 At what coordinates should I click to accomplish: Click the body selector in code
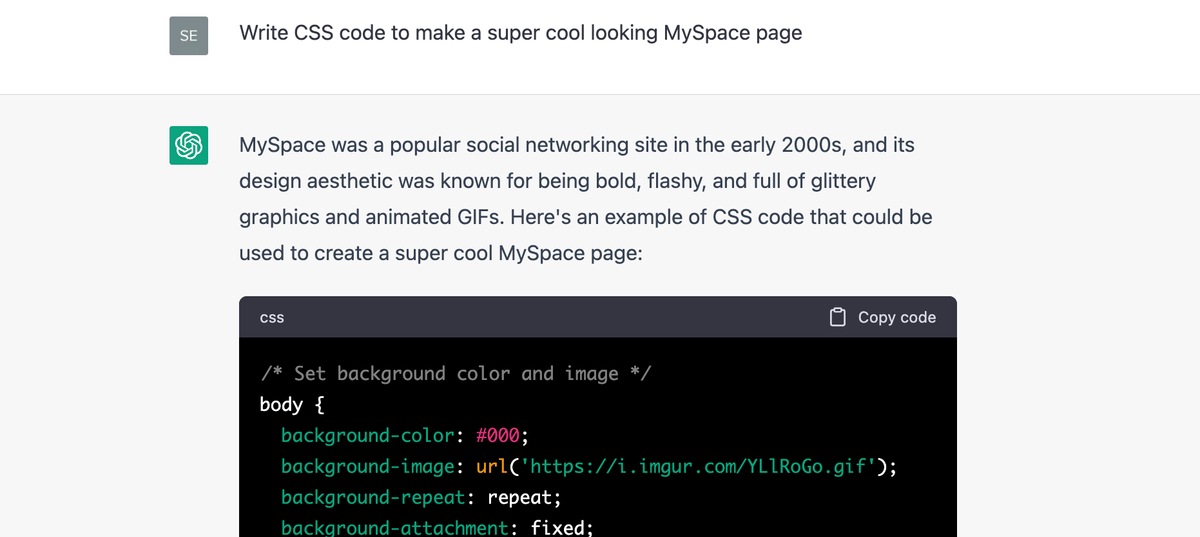(281, 404)
